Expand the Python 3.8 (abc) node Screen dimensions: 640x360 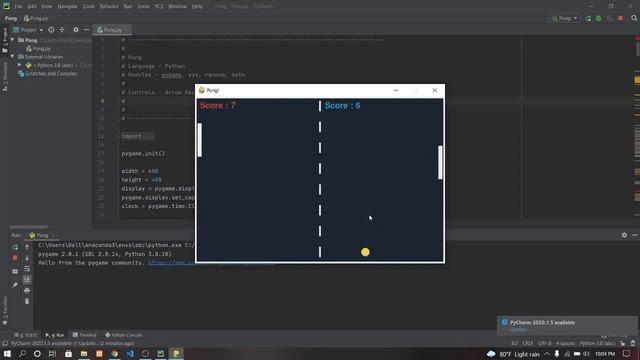(19, 65)
